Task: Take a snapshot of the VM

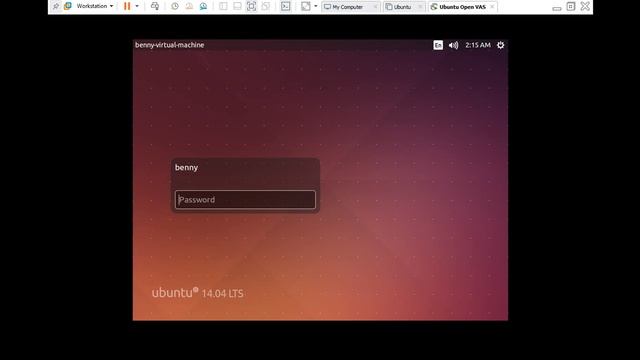Action: [175, 6]
